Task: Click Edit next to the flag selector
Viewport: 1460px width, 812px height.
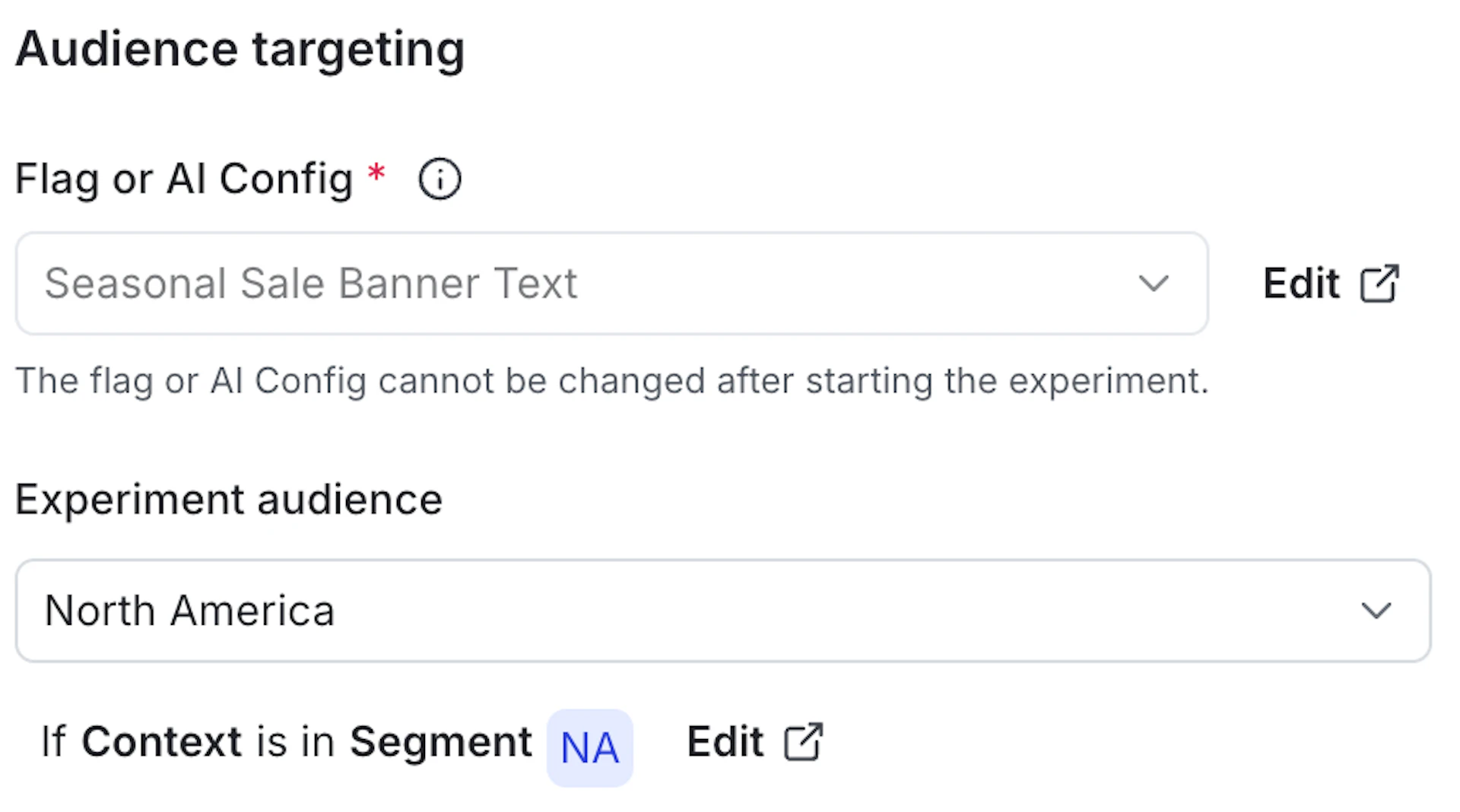Action: [1302, 282]
